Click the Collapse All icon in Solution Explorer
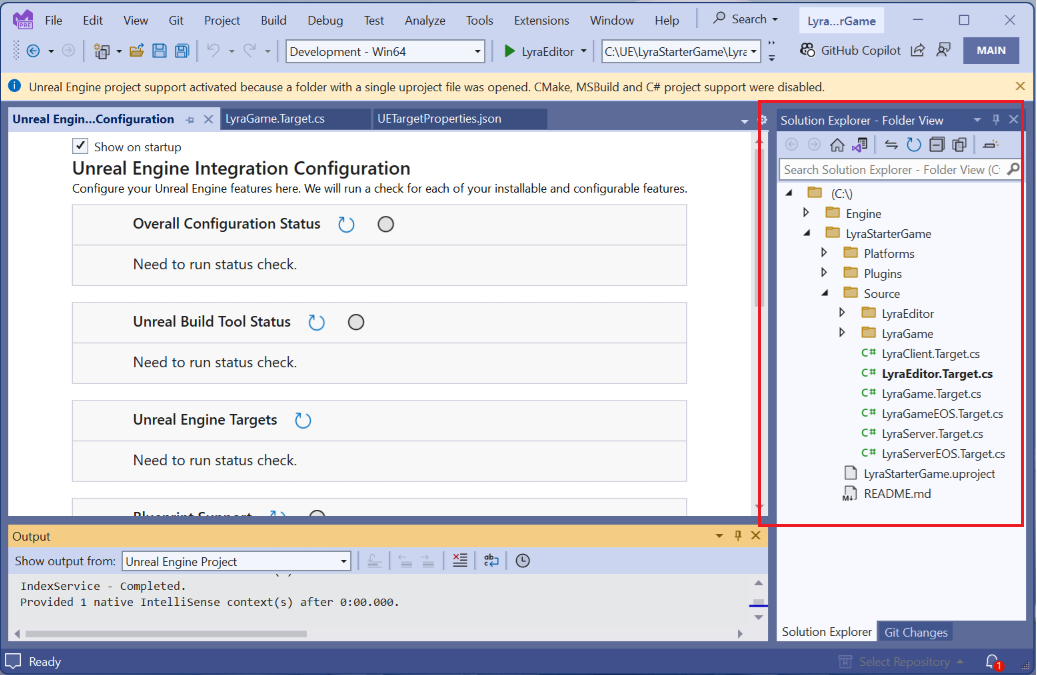Viewport: 1037px width, 675px height. pos(936,145)
